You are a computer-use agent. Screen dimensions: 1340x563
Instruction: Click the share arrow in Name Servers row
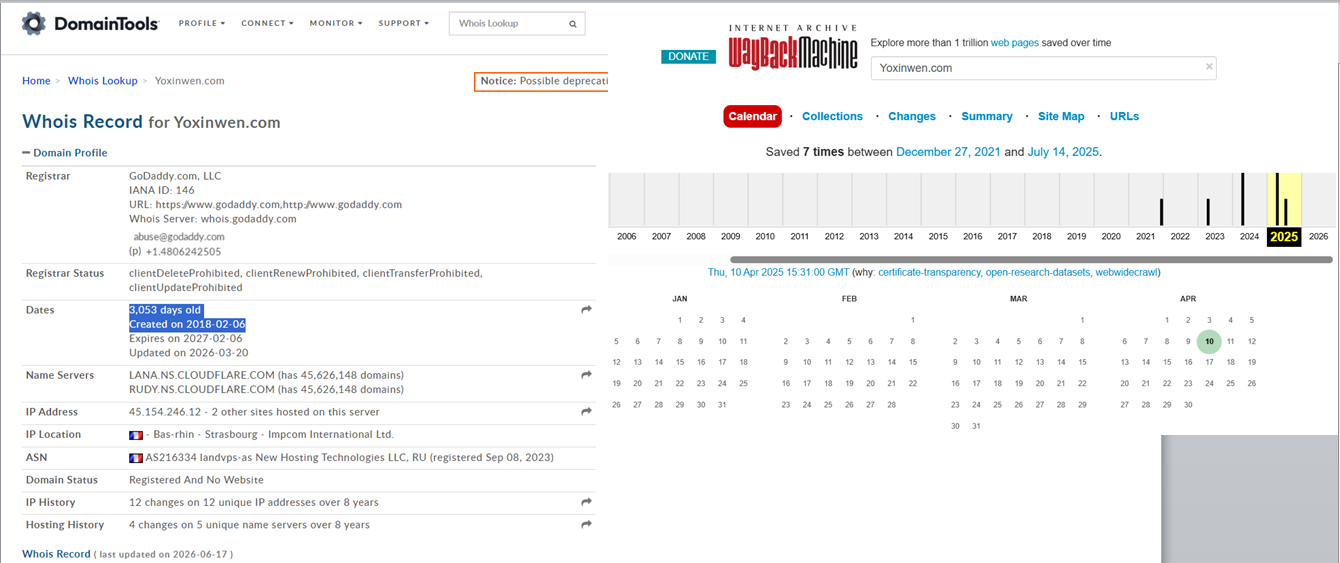click(x=586, y=375)
